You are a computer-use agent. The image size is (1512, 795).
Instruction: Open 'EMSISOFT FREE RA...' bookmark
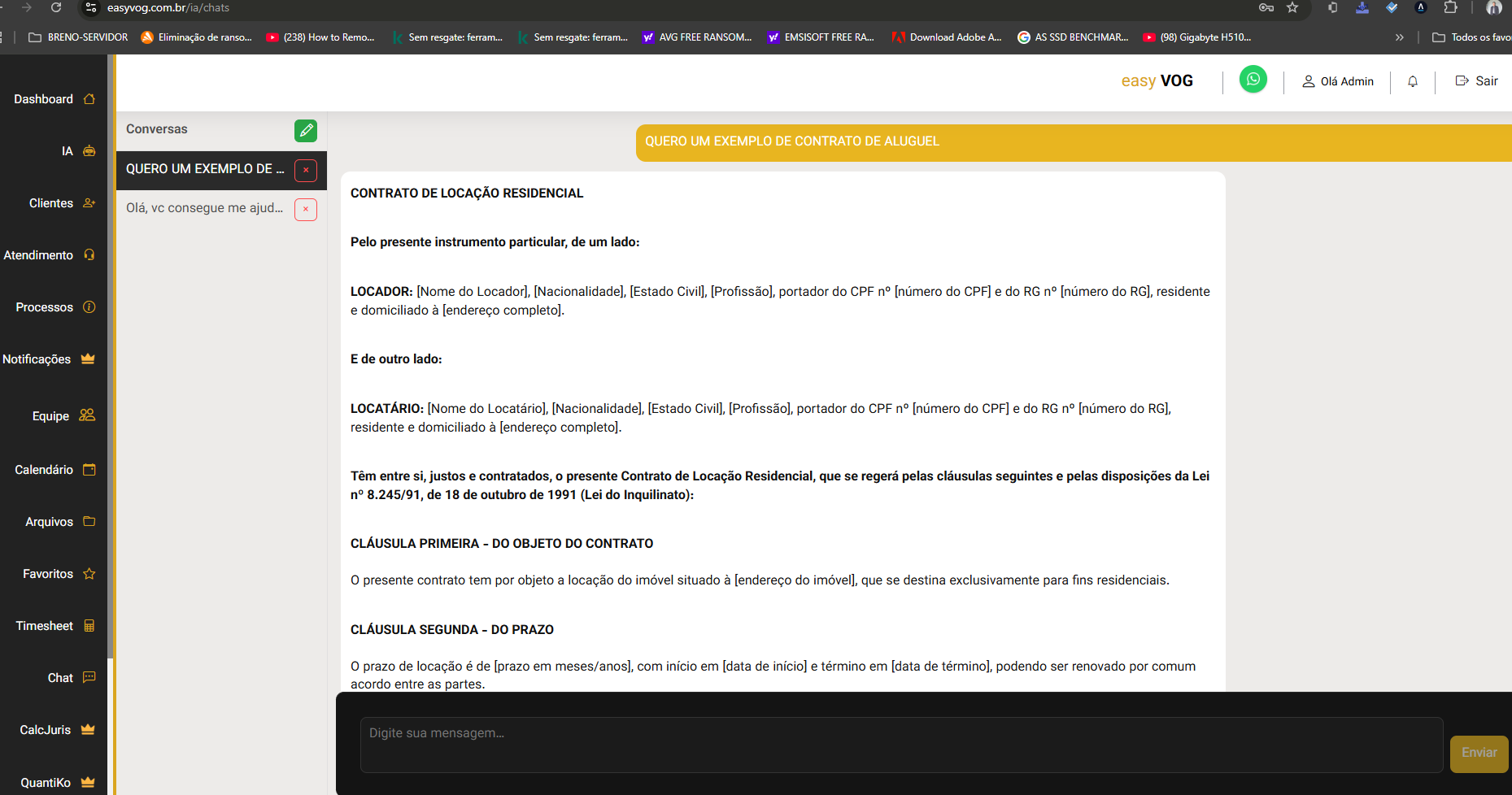(x=821, y=37)
